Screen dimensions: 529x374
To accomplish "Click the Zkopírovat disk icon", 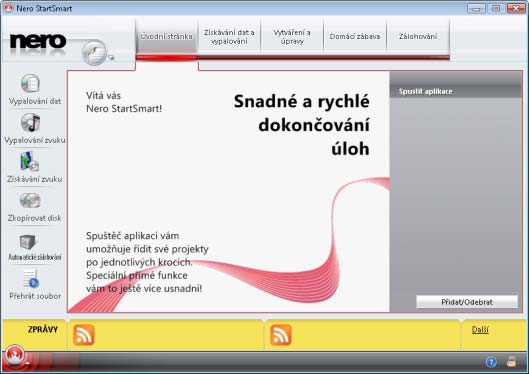I will (30, 200).
